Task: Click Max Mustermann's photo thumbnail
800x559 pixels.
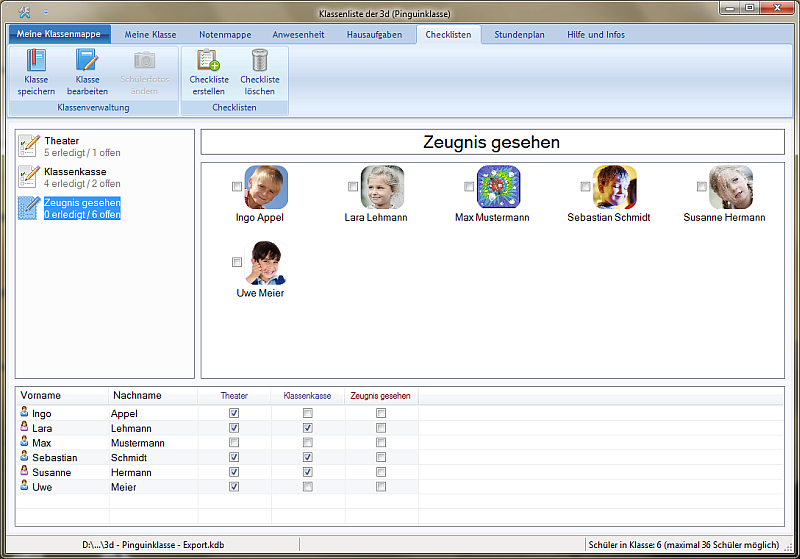Action: (498, 187)
